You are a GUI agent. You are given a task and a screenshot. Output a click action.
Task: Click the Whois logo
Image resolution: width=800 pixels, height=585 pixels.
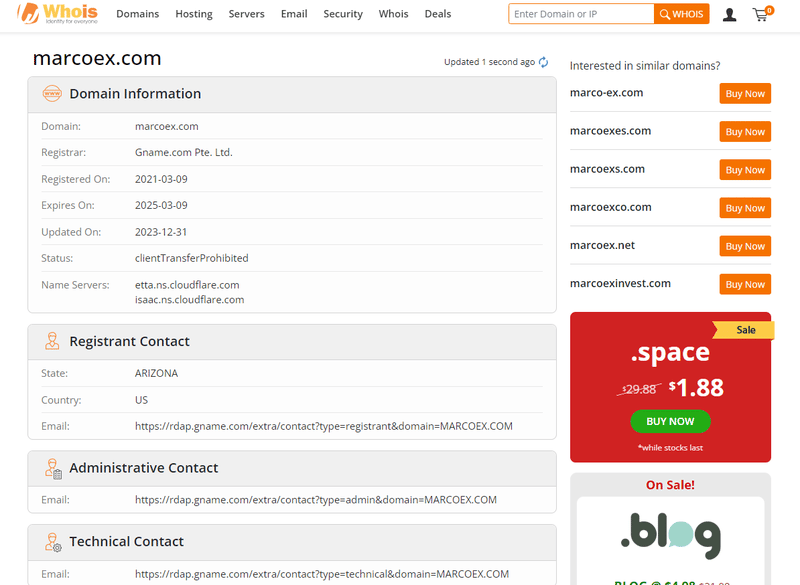(x=58, y=13)
